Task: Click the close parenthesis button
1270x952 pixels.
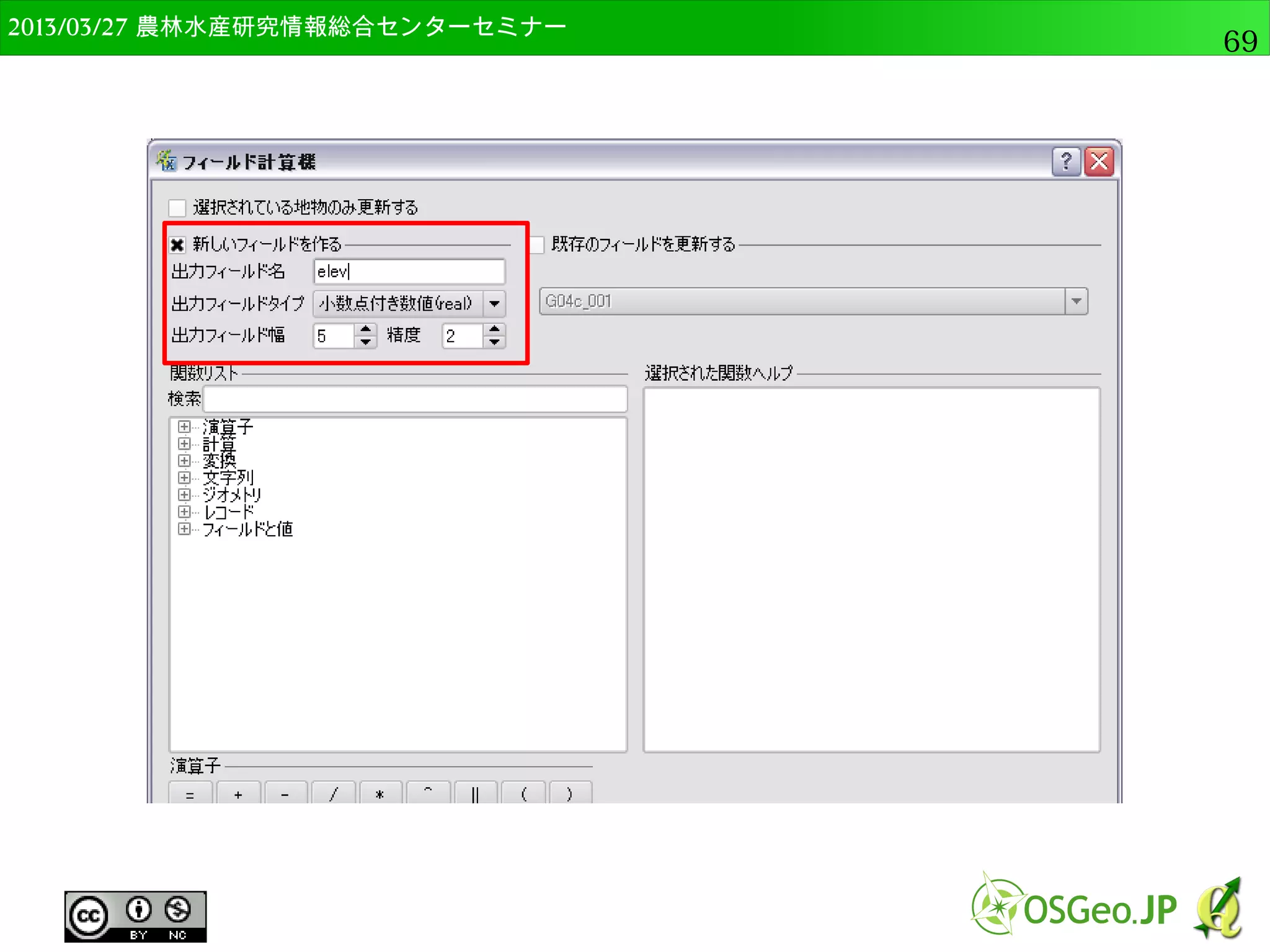Action: click(x=571, y=793)
